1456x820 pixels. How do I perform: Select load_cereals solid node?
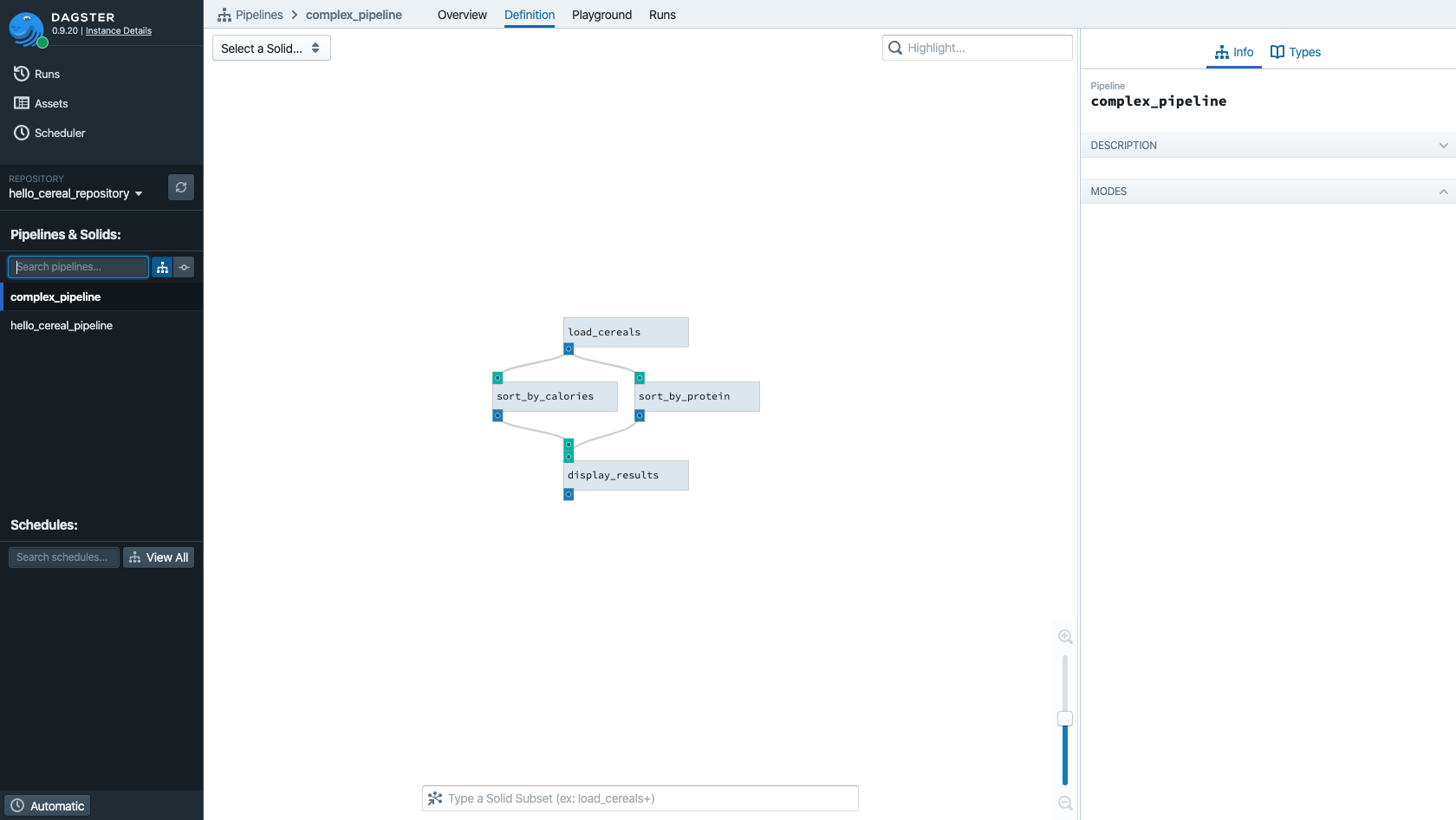point(626,332)
